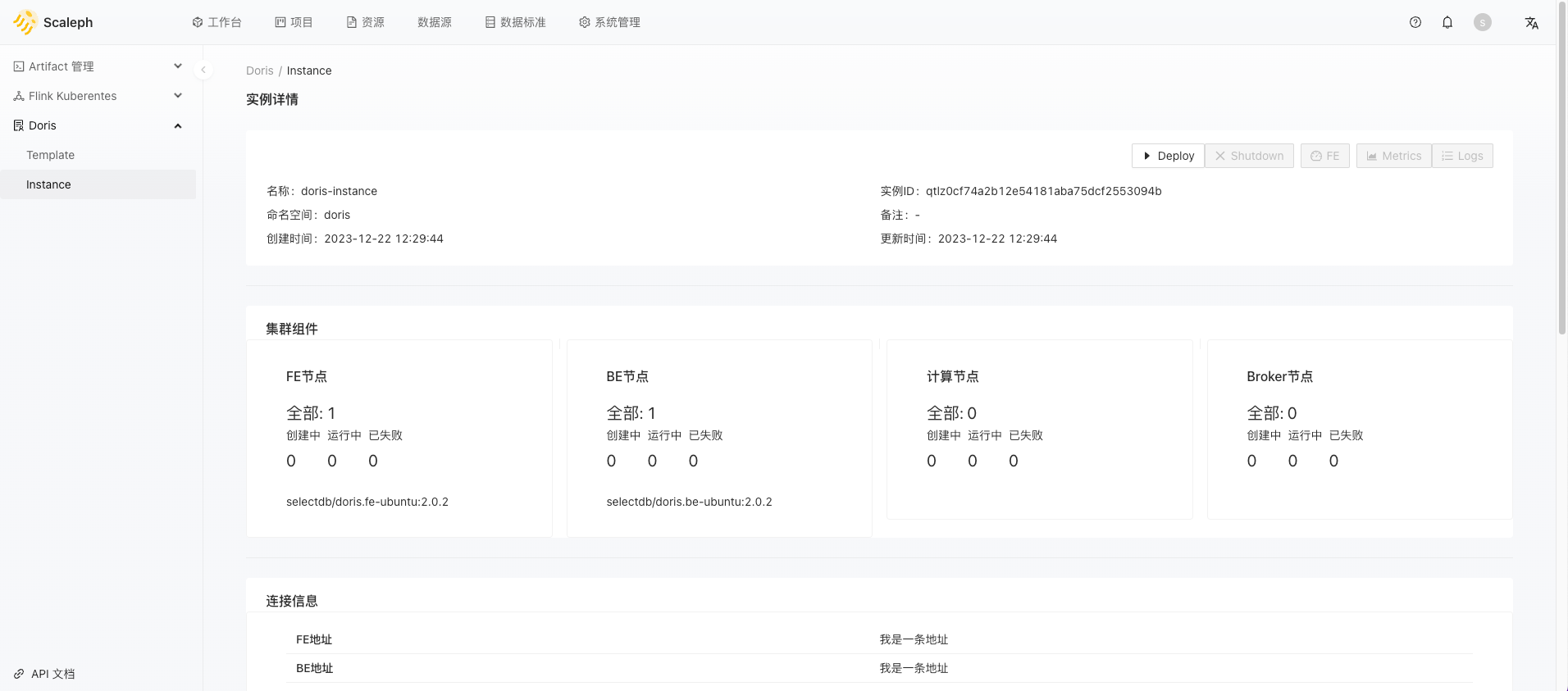Collapse the Doris section chevron
Image resolution: width=1568 pixels, height=691 pixels.
[178, 125]
